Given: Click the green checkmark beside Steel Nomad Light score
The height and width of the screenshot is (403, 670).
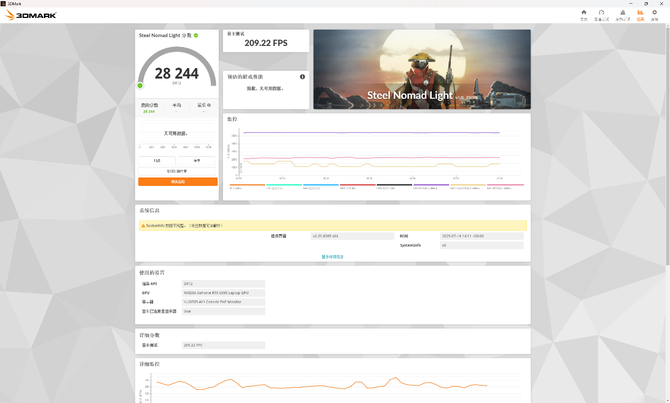Looking at the screenshot, I should 196,35.
